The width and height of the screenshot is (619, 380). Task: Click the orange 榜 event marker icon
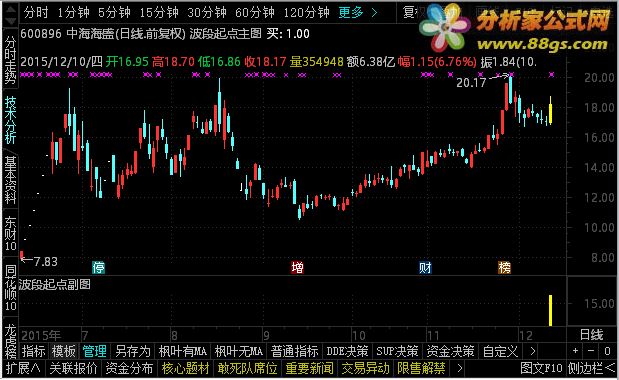point(505,268)
